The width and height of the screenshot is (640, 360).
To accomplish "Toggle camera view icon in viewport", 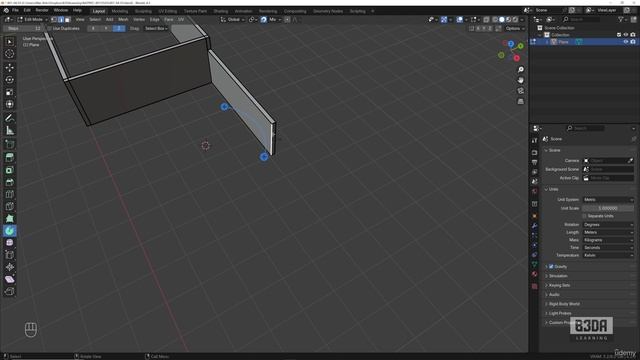I will coord(520,91).
